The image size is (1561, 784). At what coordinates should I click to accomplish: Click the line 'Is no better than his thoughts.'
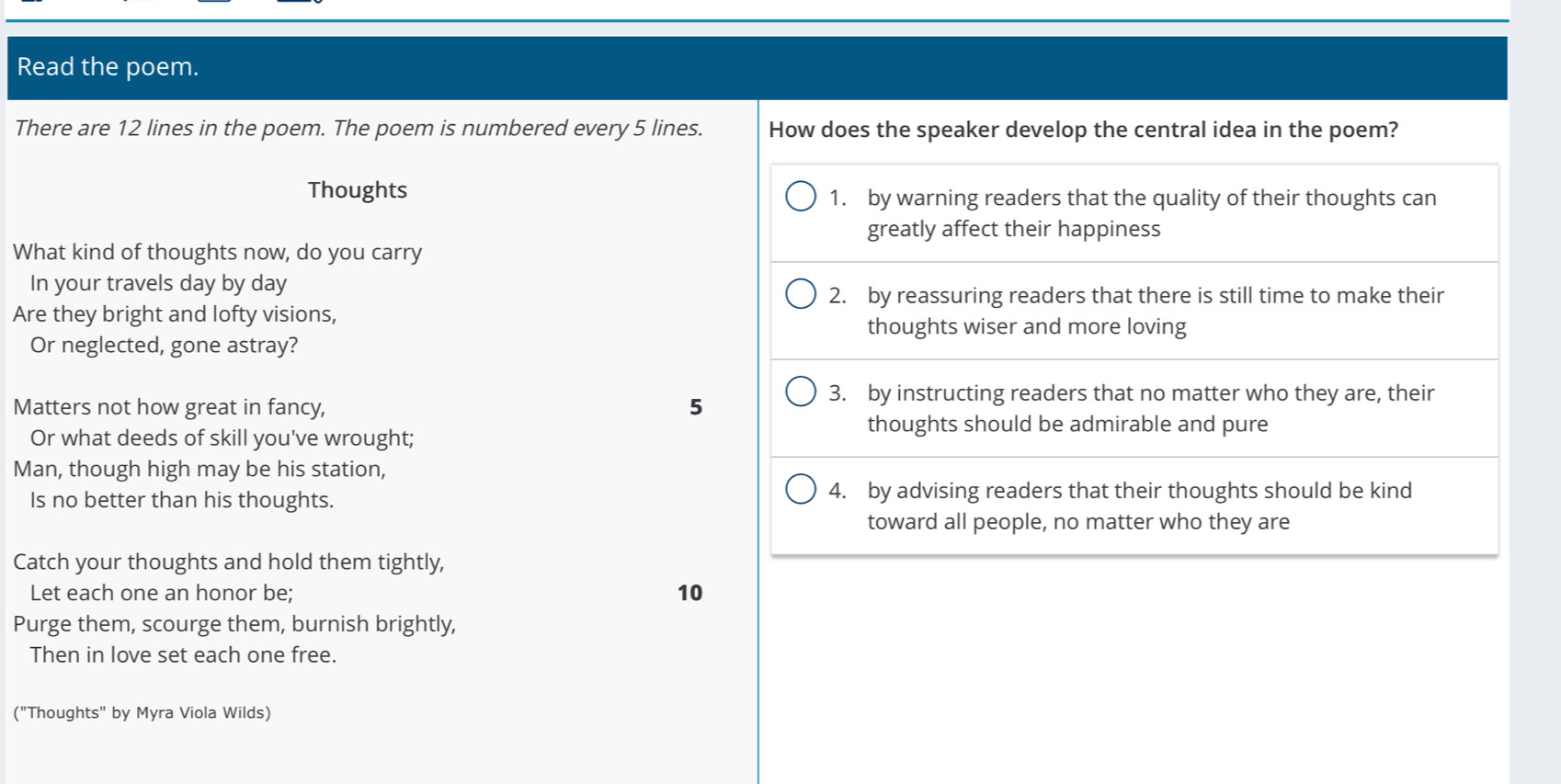182,500
